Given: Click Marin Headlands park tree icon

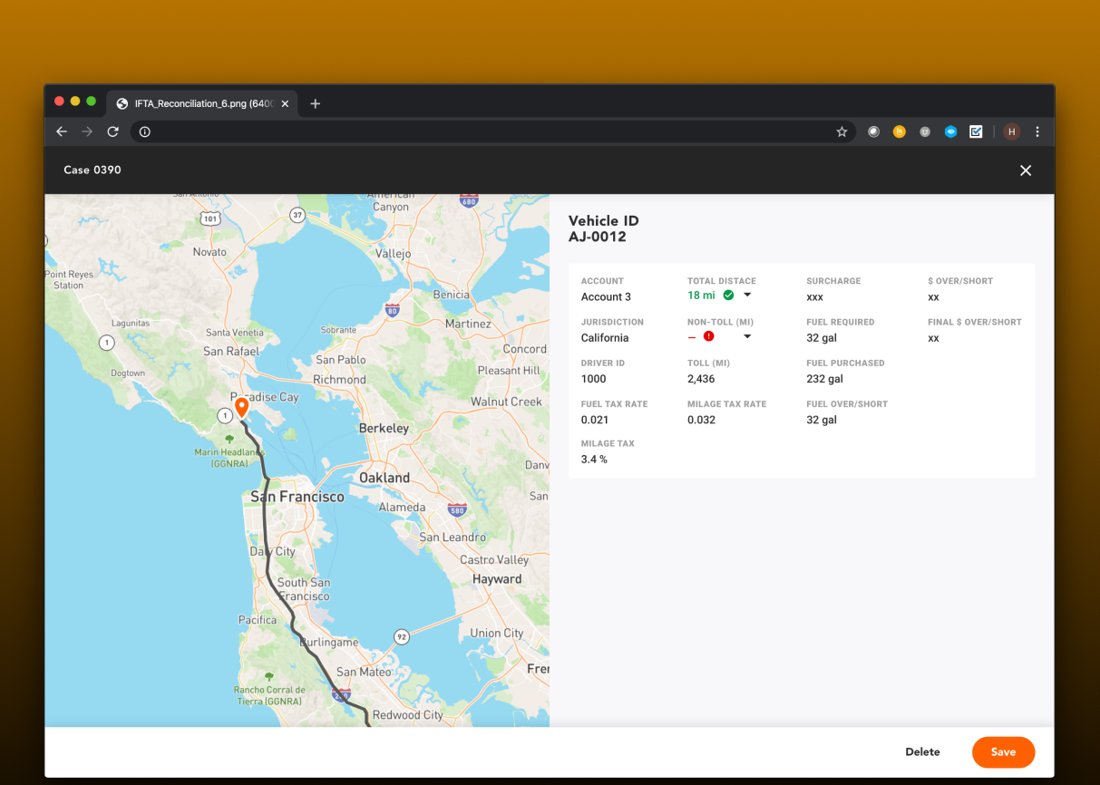Looking at the screenshot, I should 229,439.
